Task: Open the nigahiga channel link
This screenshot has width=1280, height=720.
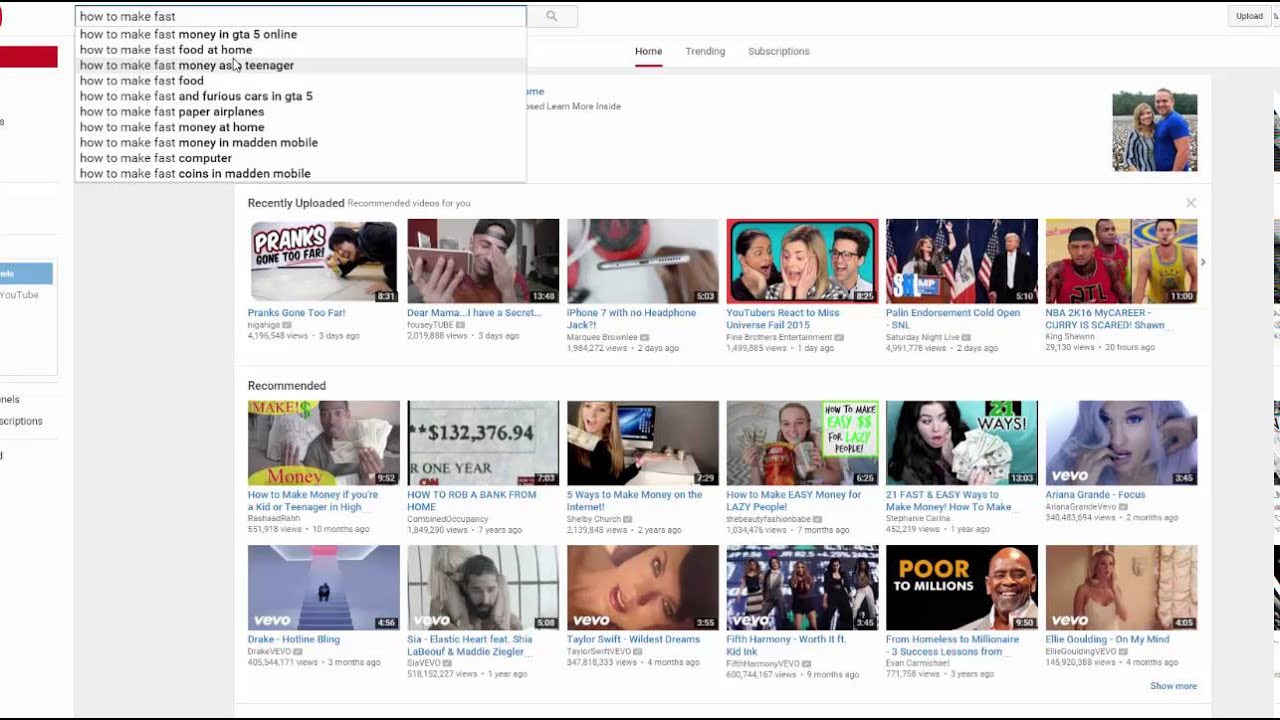Action: click(x=265, y=325)
